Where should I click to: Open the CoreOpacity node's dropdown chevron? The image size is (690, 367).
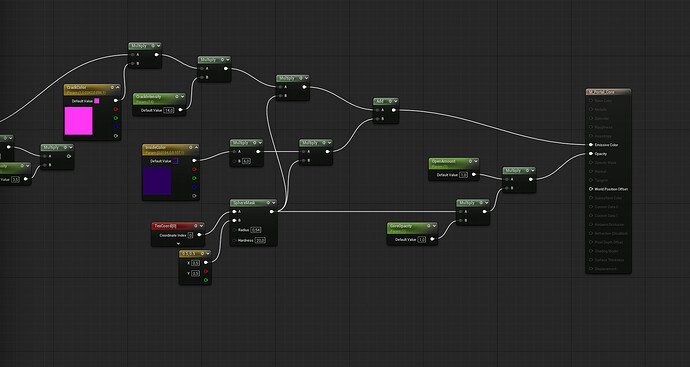[x=434, y=226]
